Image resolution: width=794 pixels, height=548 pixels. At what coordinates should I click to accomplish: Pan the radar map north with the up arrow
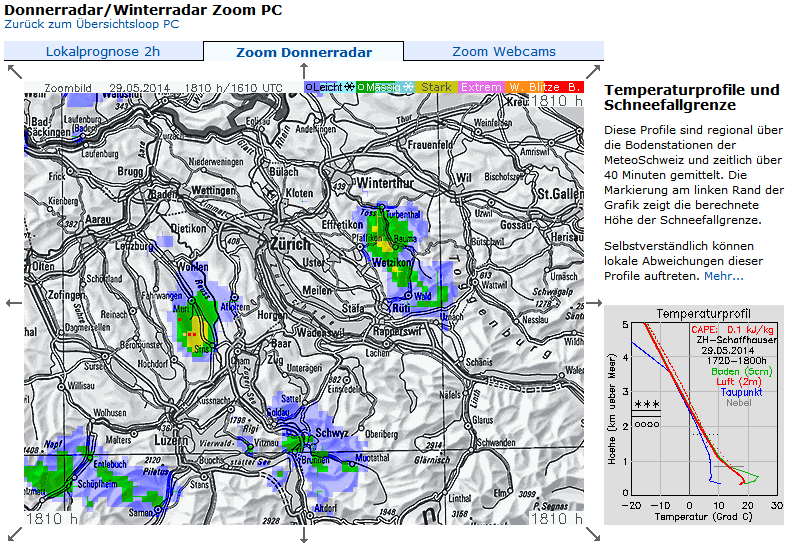pyautogui.click(x=304, y=71)
